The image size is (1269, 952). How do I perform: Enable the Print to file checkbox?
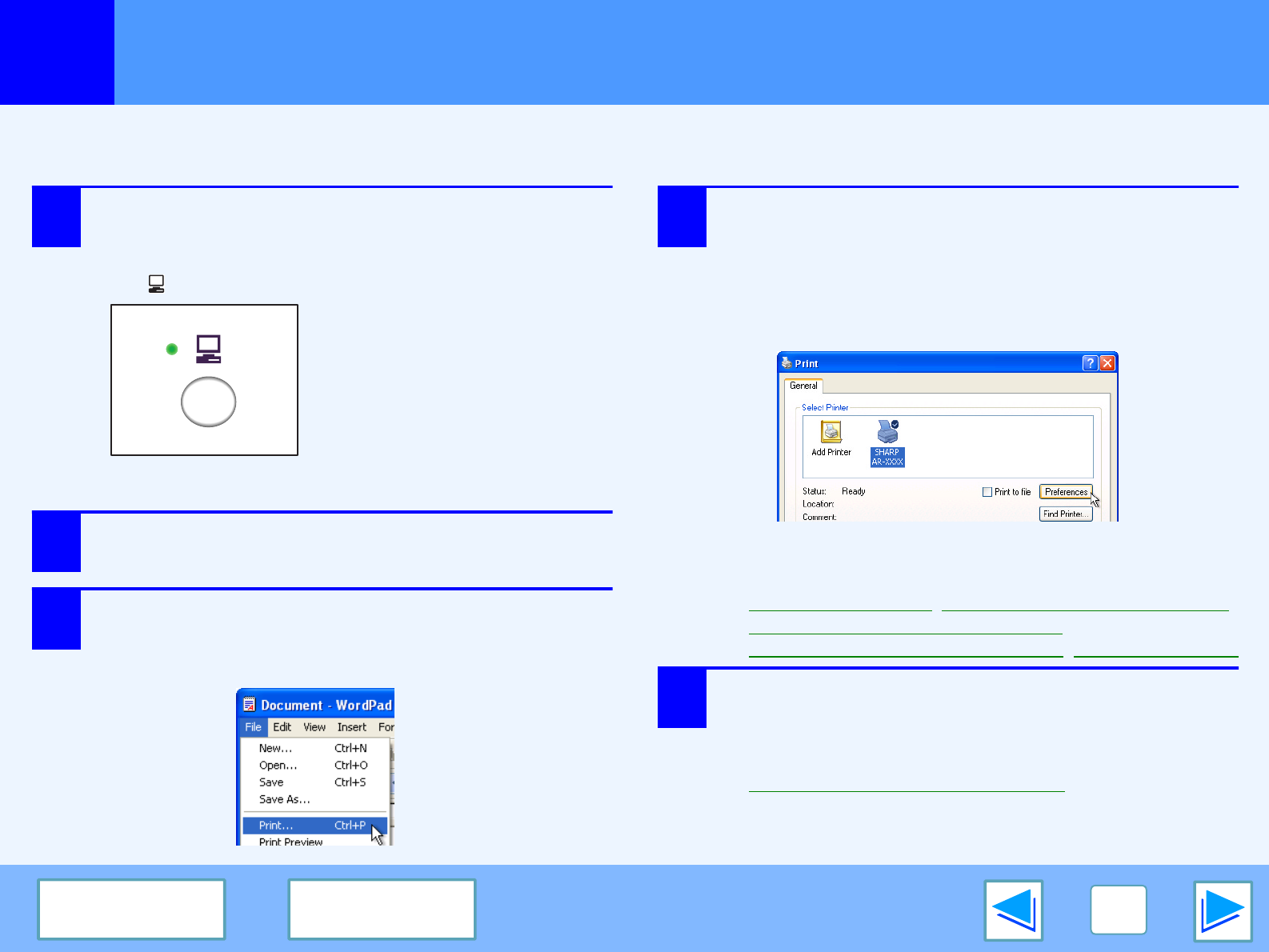click(x=987, y=492)
